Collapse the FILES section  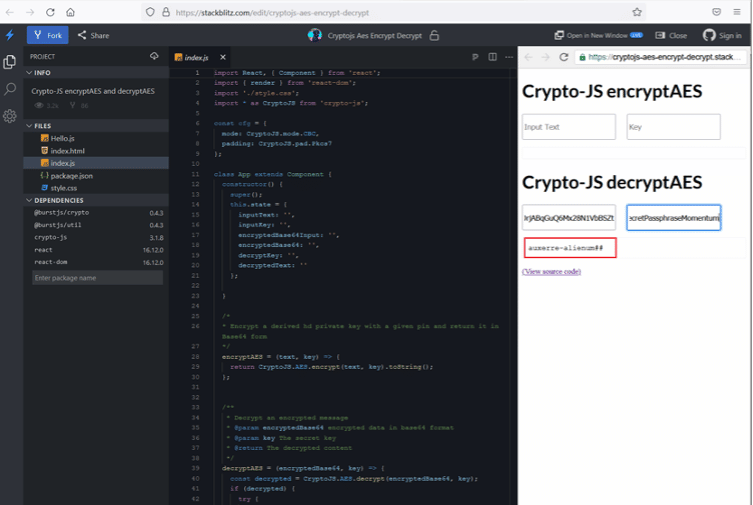[29, 126]
